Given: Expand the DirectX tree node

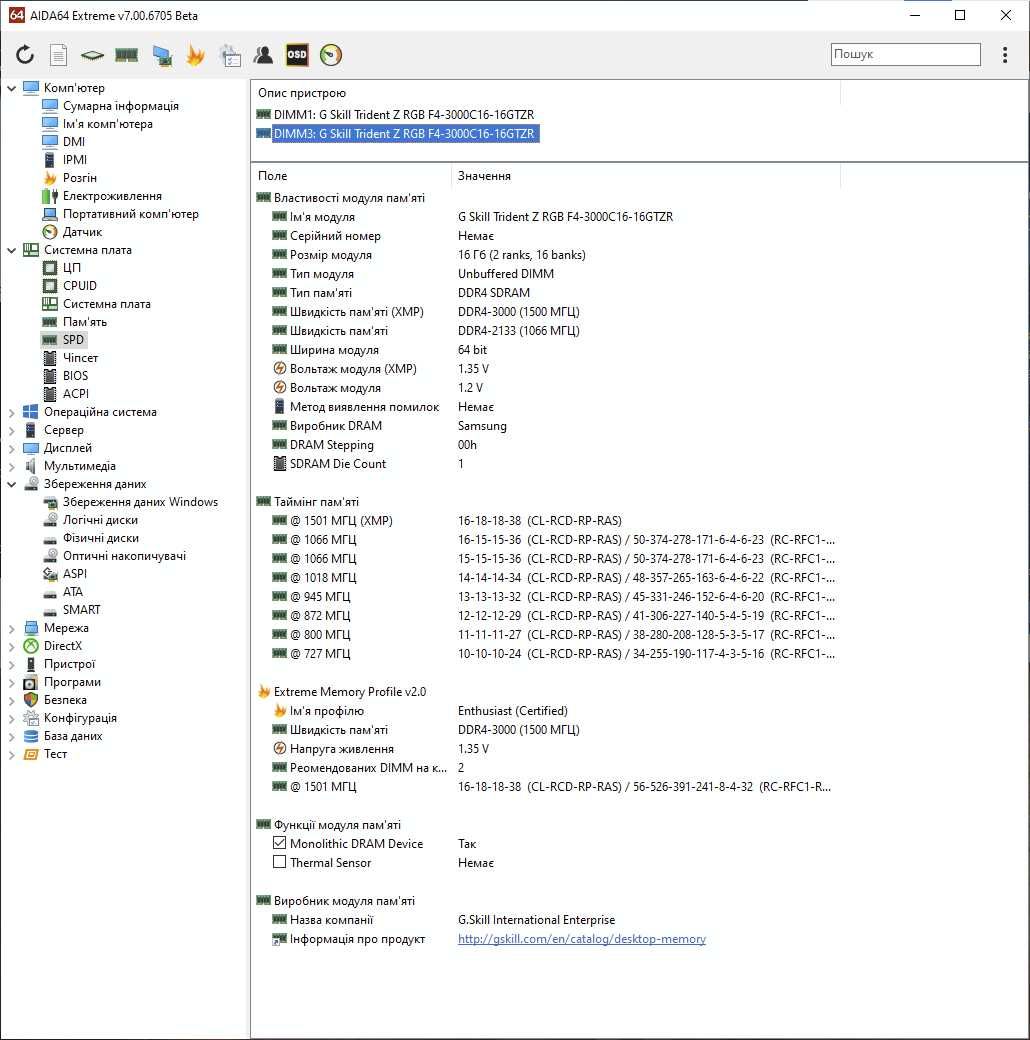Looking at the screenshot, I should pos(11,646).
